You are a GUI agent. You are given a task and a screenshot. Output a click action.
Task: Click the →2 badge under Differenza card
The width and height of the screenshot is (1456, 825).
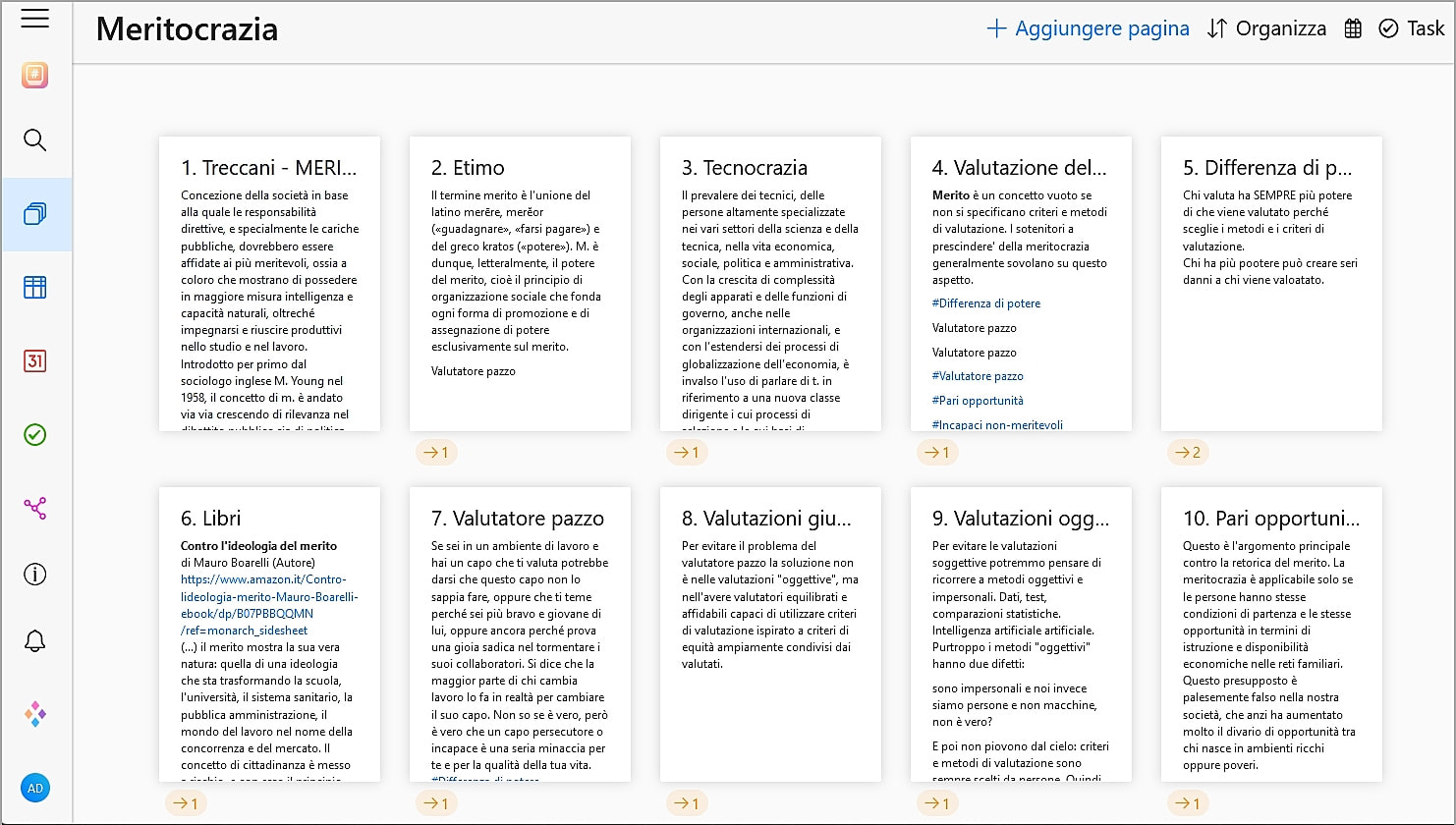pyautogui.click(x=1187, y=453)
